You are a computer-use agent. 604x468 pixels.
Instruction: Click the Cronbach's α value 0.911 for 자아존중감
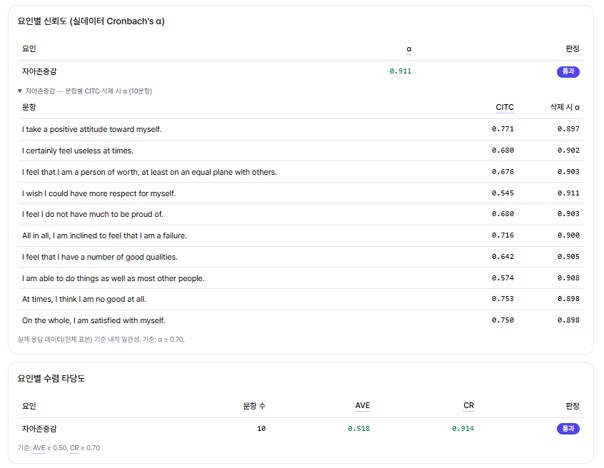point(400,71)
